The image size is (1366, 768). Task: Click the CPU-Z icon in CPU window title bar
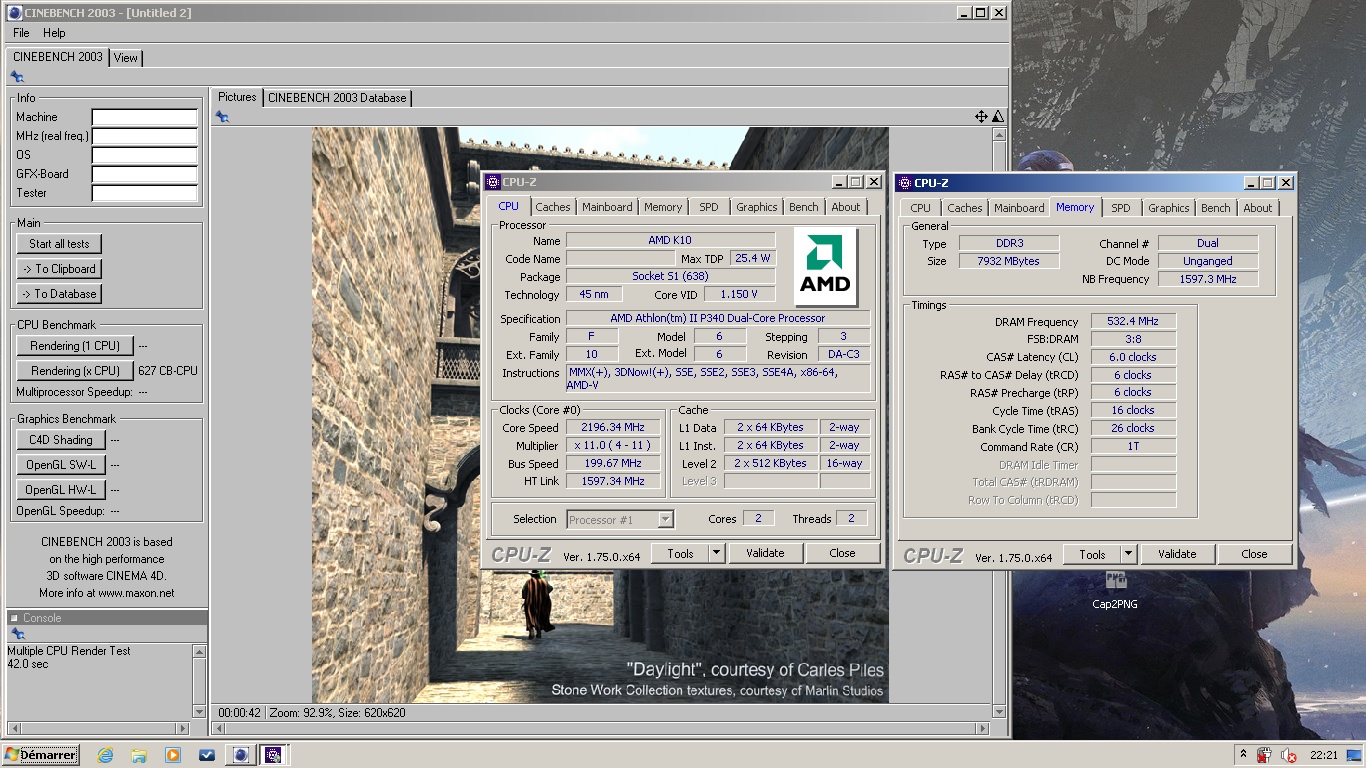[x=492, y=182]
